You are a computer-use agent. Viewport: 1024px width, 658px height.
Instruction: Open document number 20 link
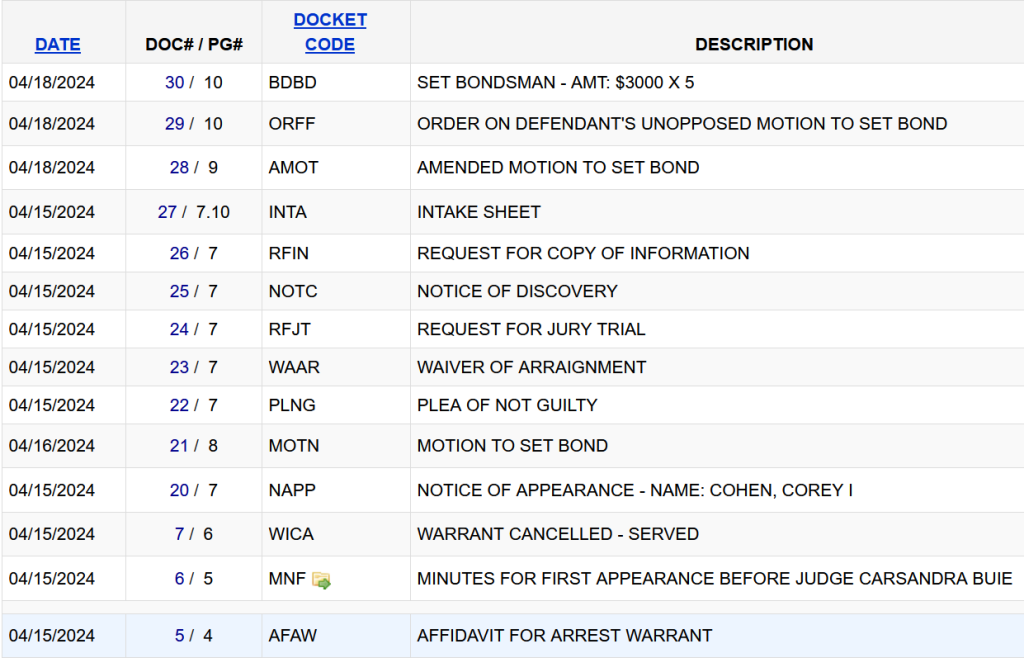179,490
